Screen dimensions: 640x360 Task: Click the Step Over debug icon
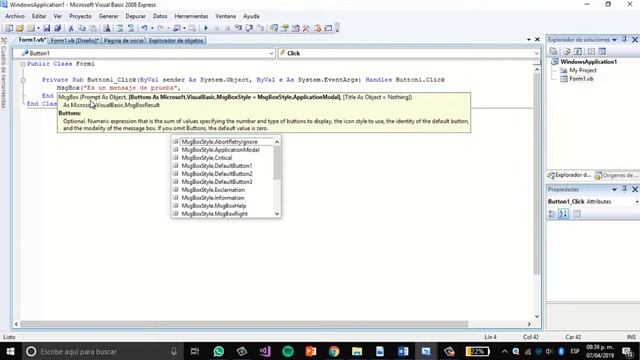[x=249, y=28]
